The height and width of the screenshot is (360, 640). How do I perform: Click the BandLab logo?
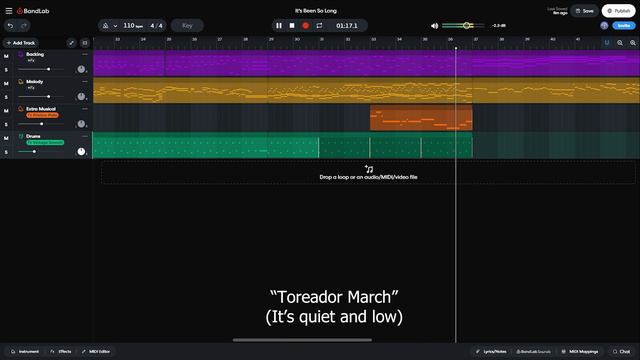pyautogui.click(x=33, y=11)
